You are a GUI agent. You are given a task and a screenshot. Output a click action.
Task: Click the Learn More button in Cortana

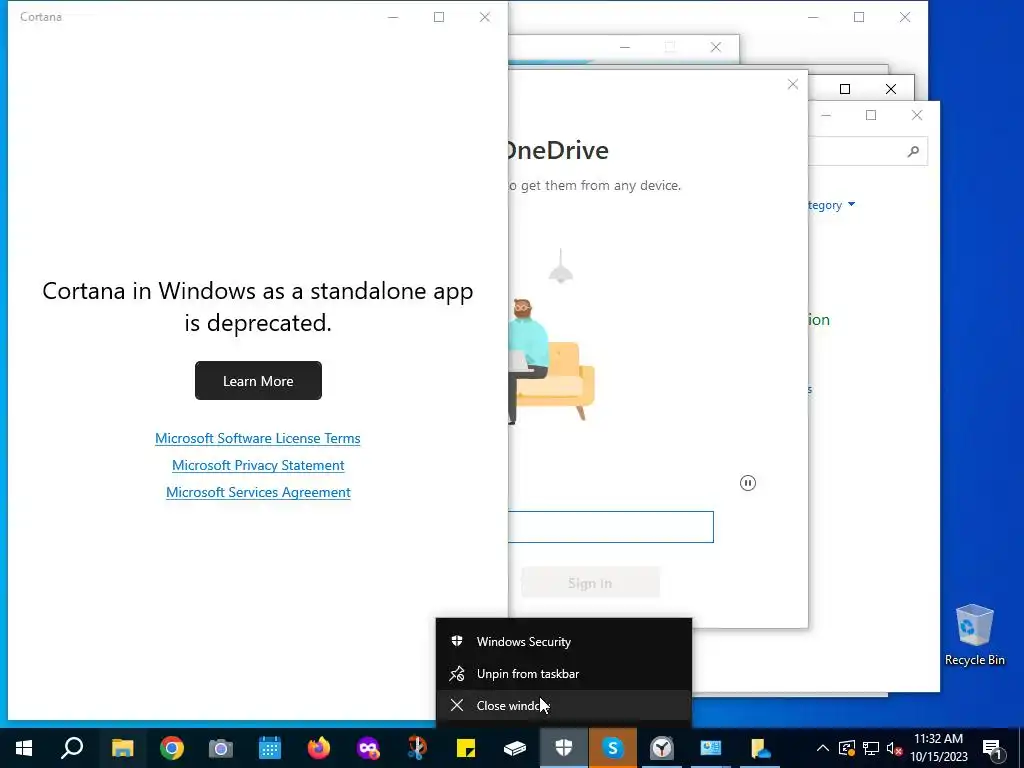click(x=258, y=381)
